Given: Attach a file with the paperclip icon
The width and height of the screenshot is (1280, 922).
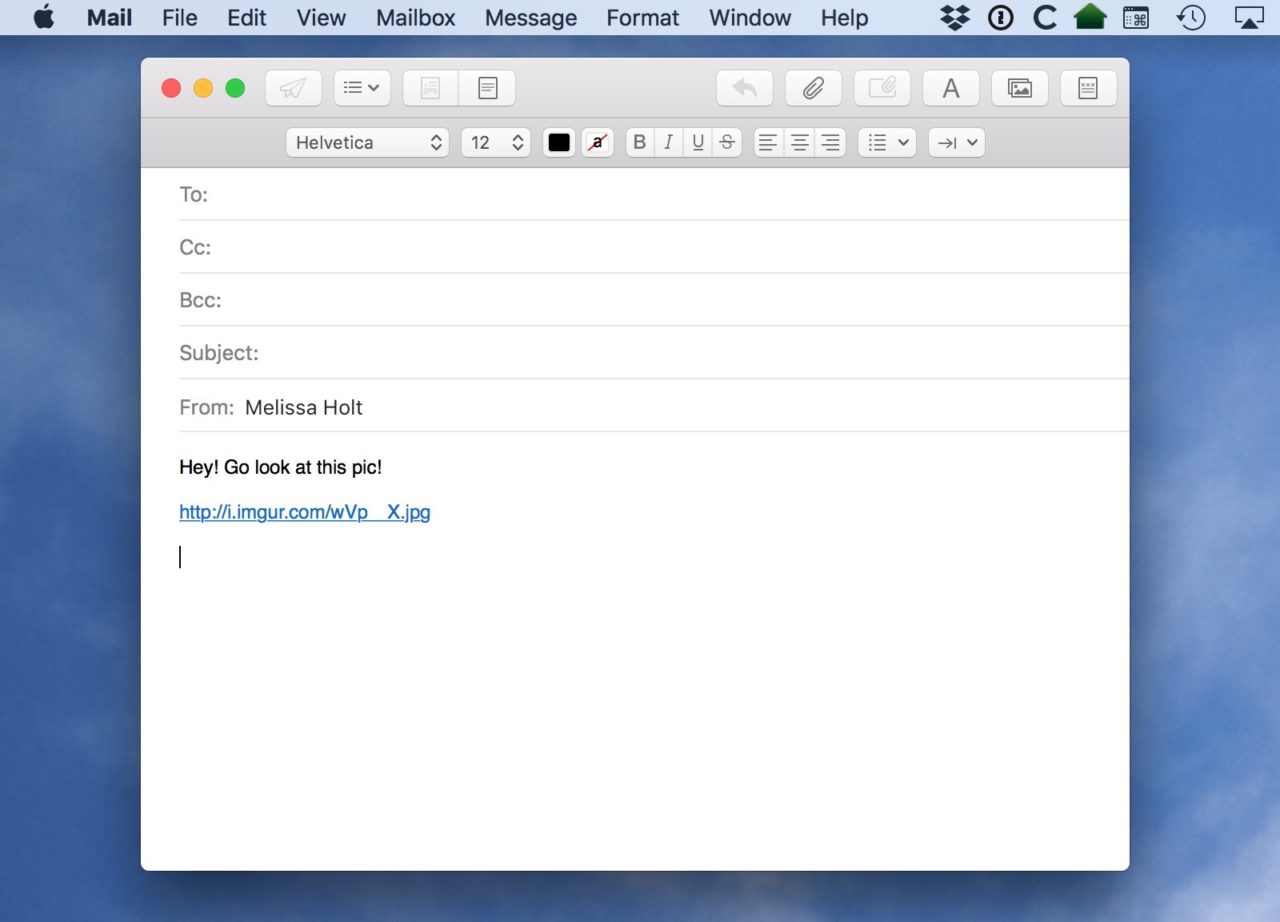Looking at the screenshot, I should click(x=813, y=88).
